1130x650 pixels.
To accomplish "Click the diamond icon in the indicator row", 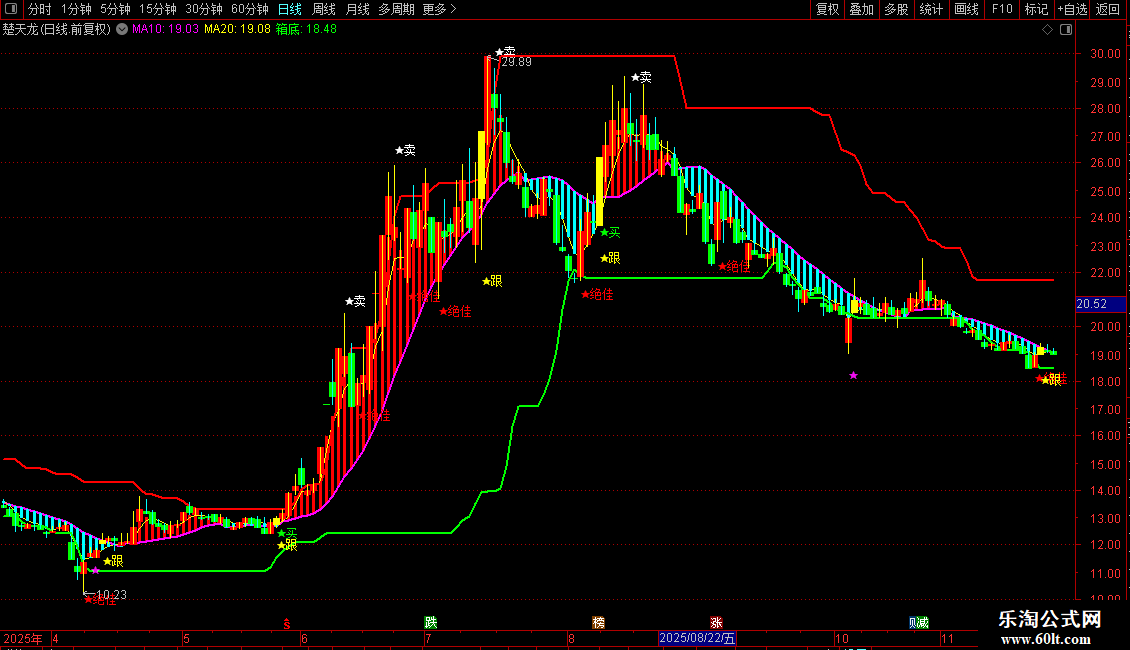I will [x=1048, y=30].
